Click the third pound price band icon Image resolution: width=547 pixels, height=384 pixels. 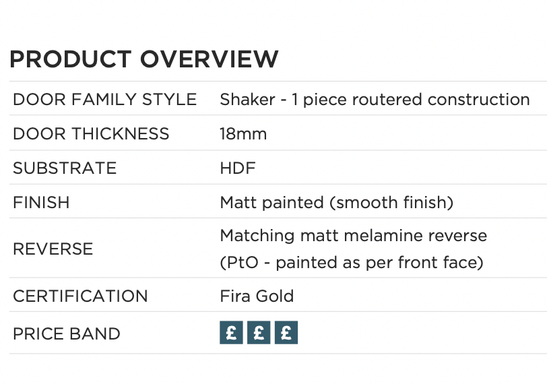pos(286,332)
